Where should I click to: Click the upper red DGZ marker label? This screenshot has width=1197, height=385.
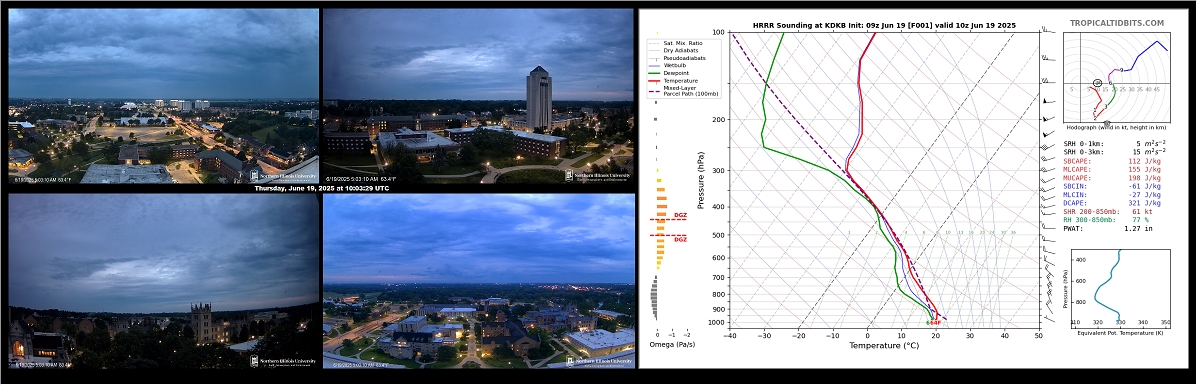[x=680, y=215]
